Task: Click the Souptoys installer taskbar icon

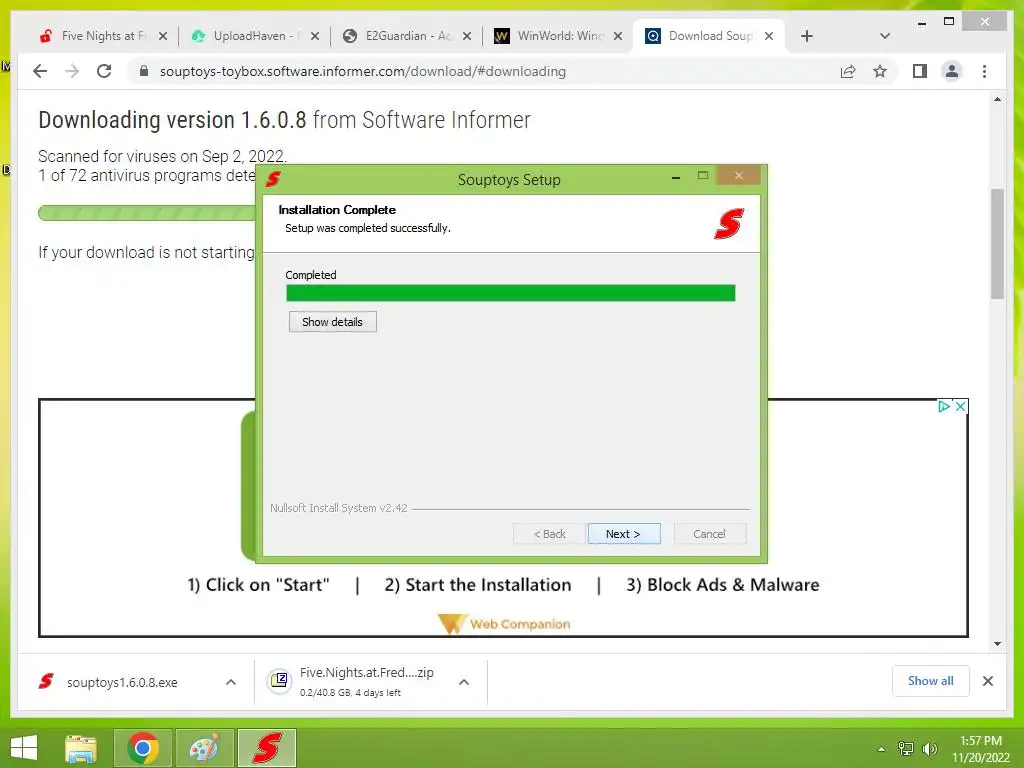Action: click(267, 748)
